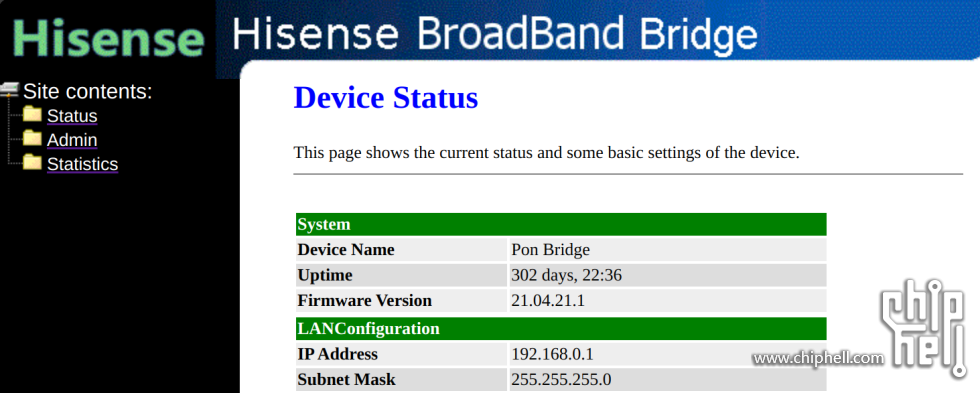Open the Statistics folder icon
The width and height of the screenshot is (980, 393).
pos(32,162)
